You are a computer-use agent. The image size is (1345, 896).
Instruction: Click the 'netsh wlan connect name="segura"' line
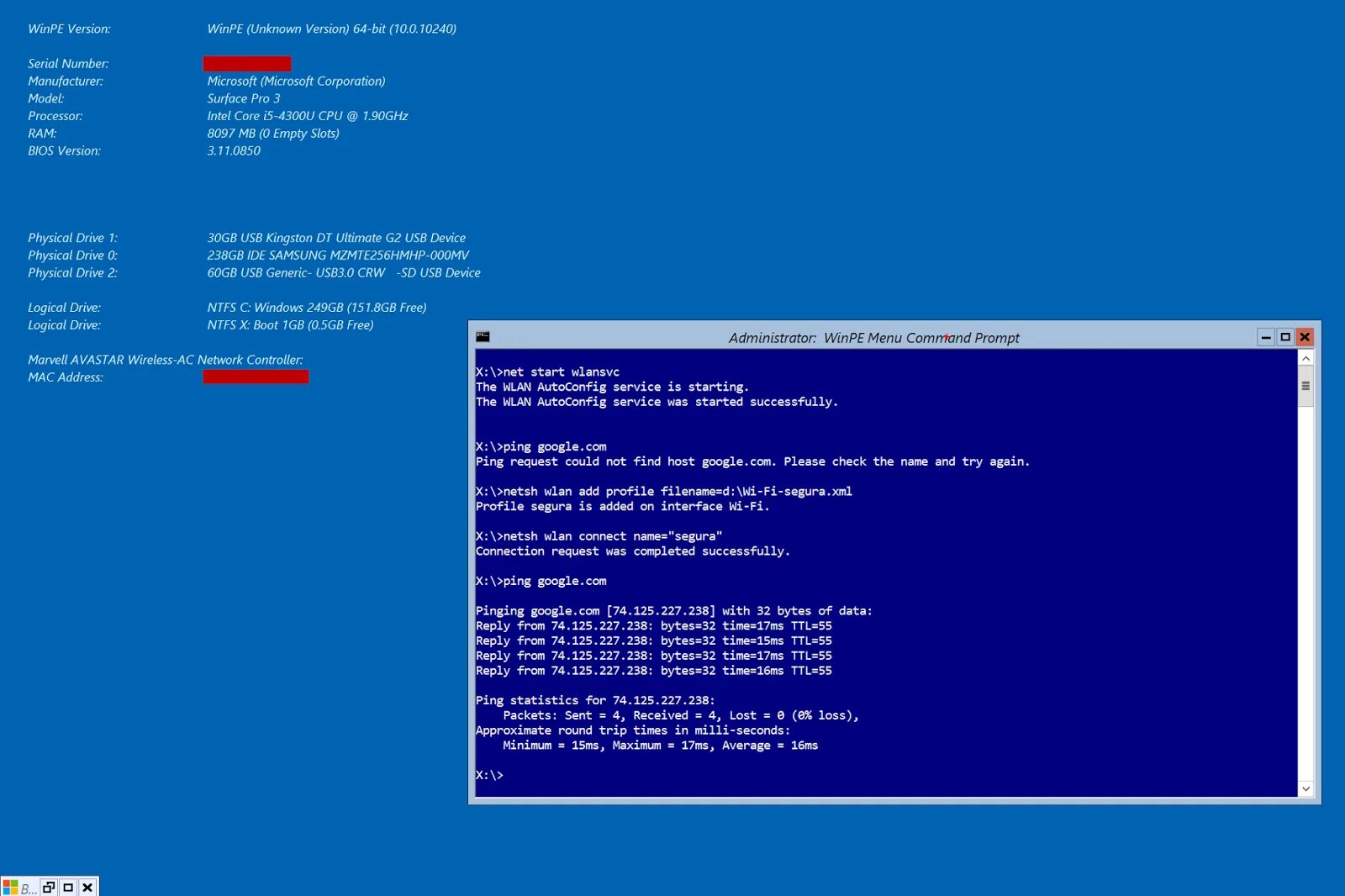click(x=599, y=536)
